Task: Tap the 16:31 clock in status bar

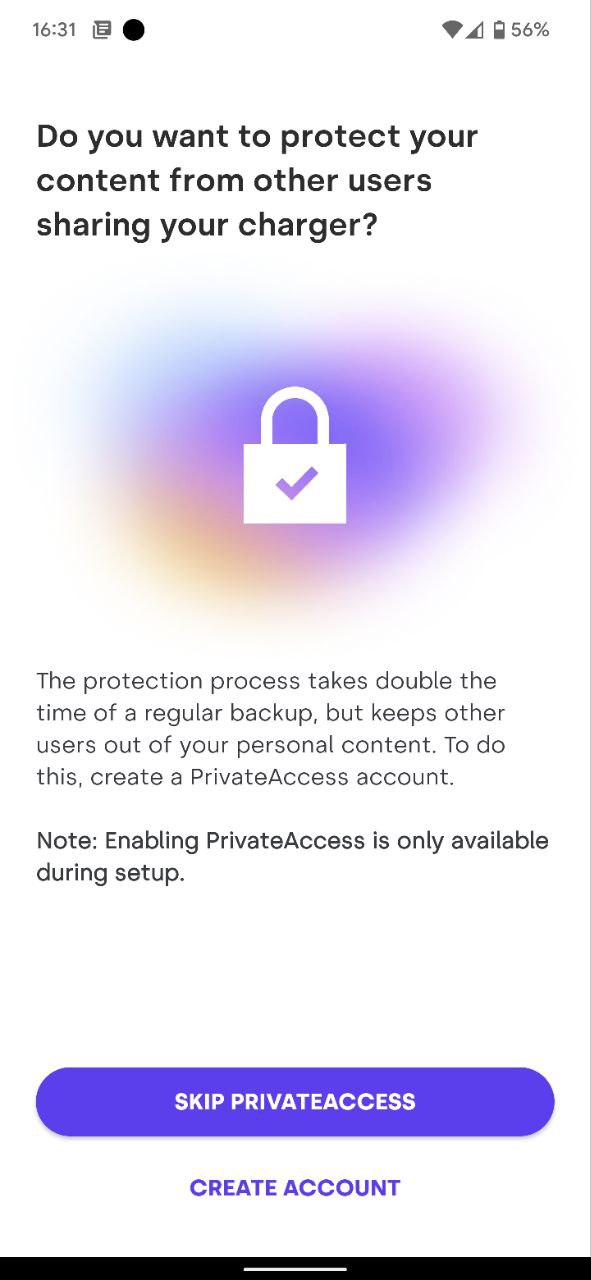Action: [54, 30]
